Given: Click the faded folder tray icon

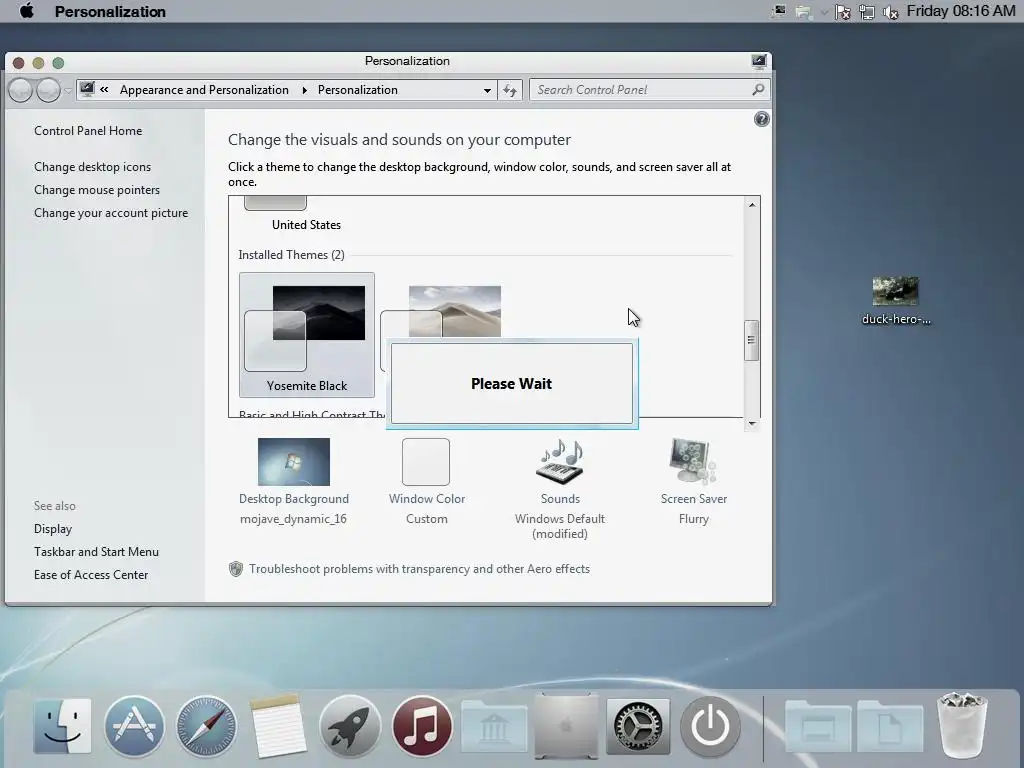Looking at the screenshot, I should (803, 12).
